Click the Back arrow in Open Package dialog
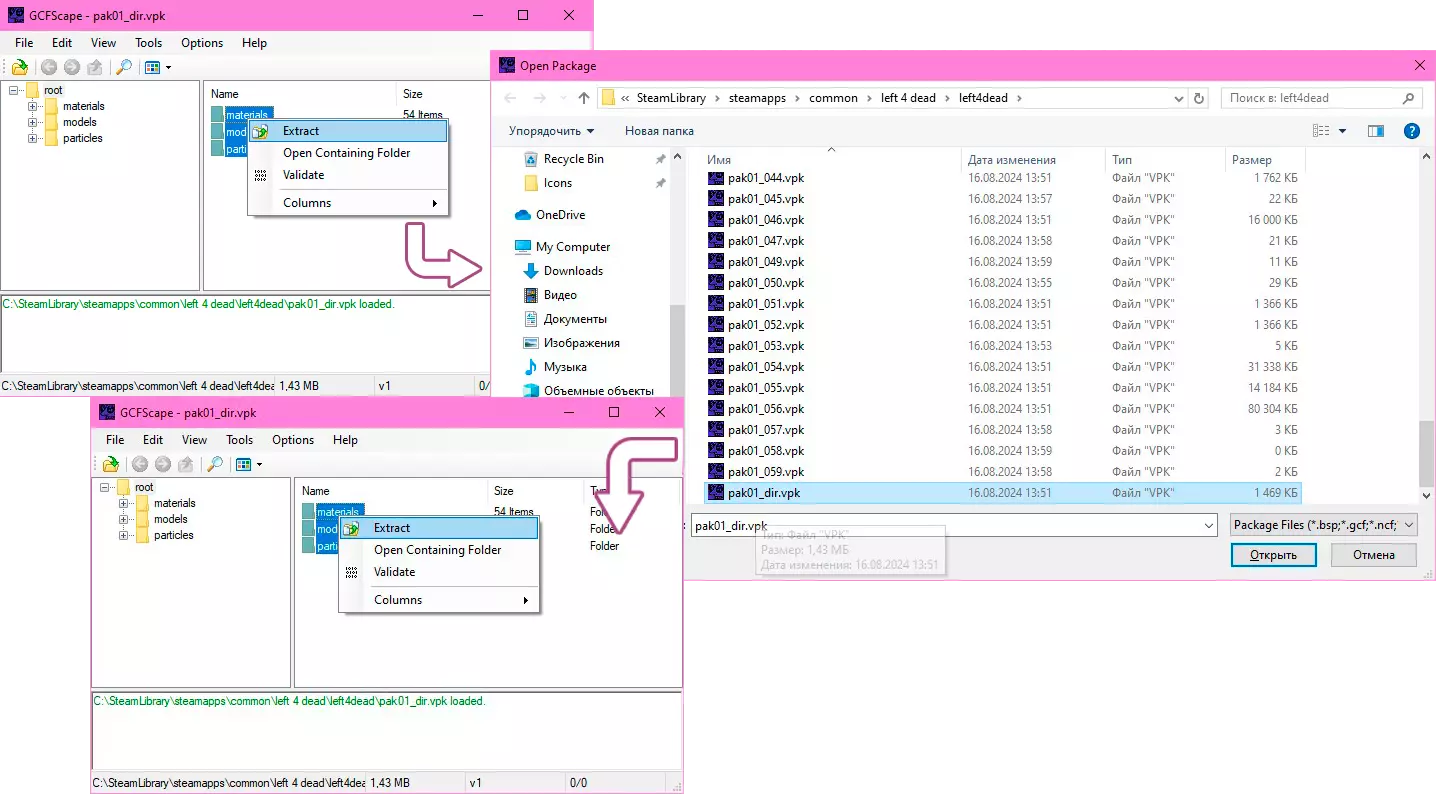Screen dimensions: 1436x794 point(511,98)
